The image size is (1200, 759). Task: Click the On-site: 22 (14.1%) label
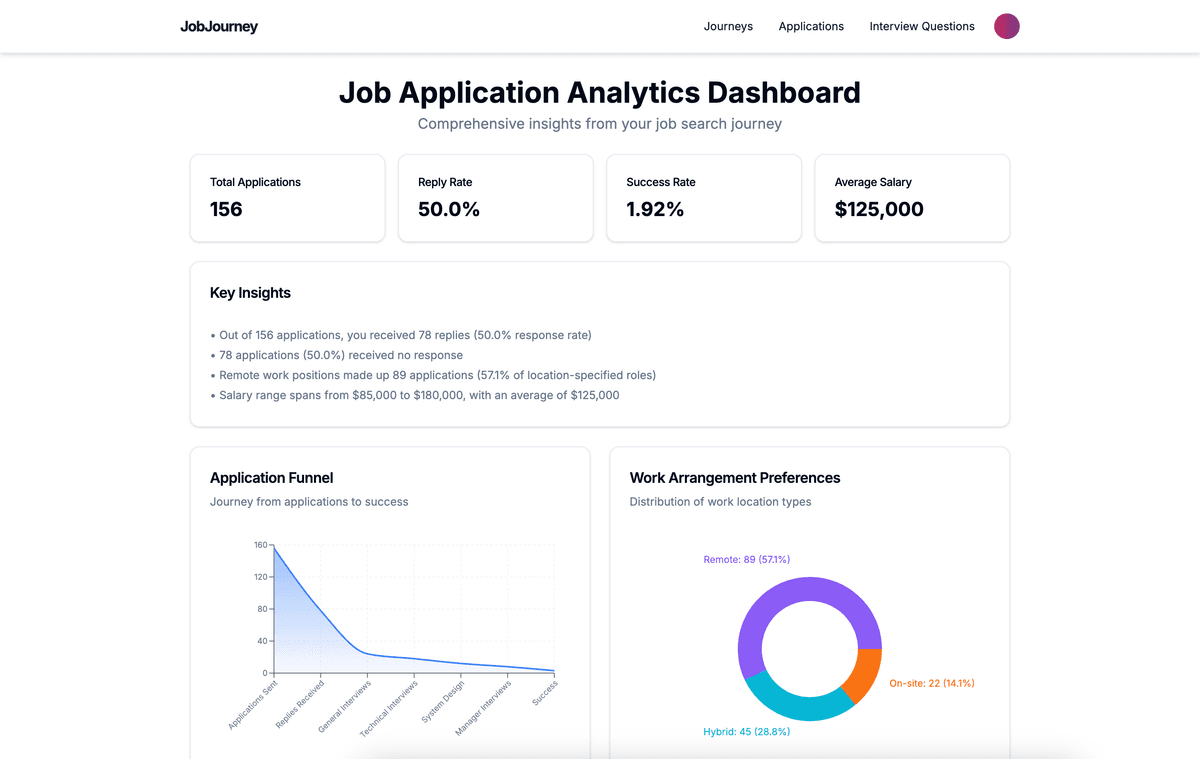(928, 681)
